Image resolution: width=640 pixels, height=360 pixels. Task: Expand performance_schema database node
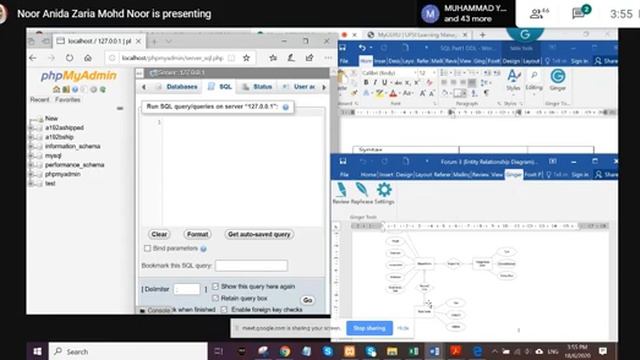(x=31, y=165)
